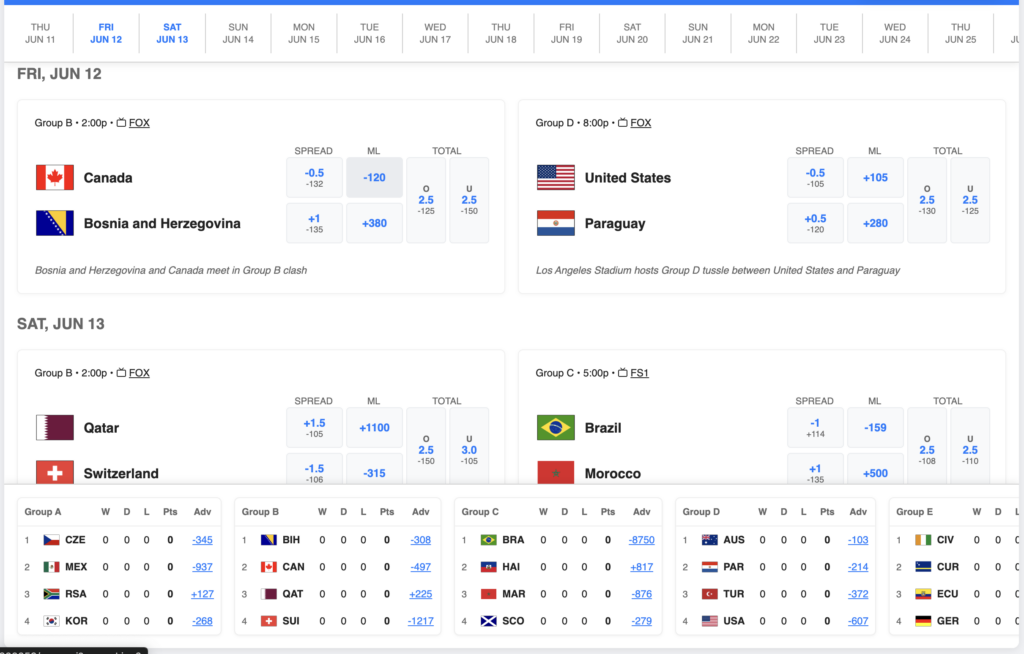Click the MEX flag in Group A
Image resolution: width=1024 pixels, height=654 pixels.
pos(52,567)
